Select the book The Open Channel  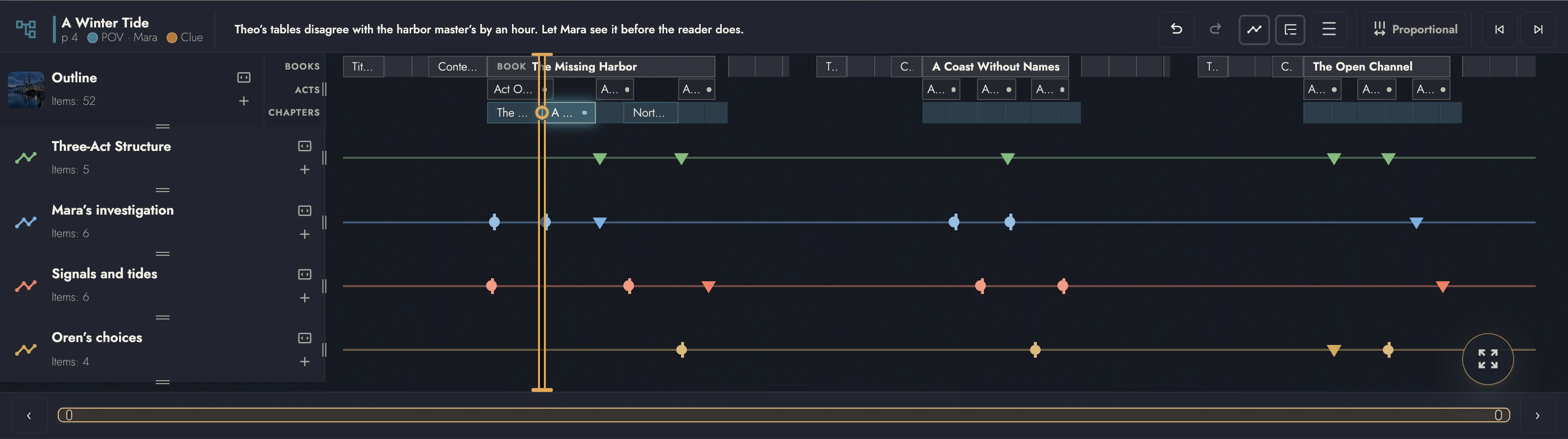(1376, 66)
